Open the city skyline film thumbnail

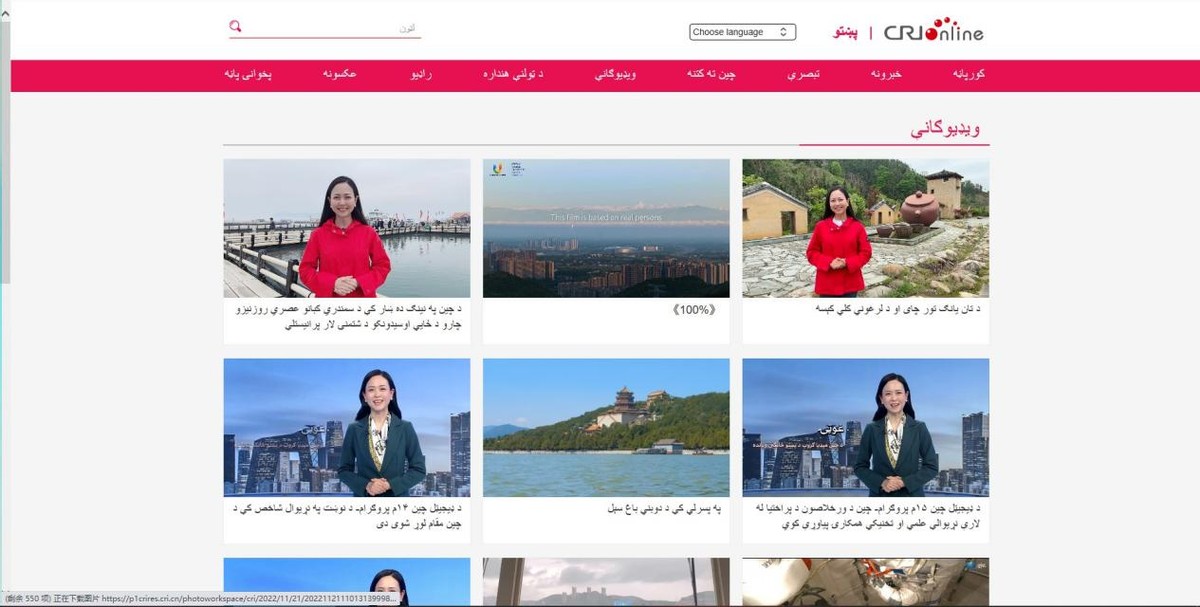pos(606,228)
